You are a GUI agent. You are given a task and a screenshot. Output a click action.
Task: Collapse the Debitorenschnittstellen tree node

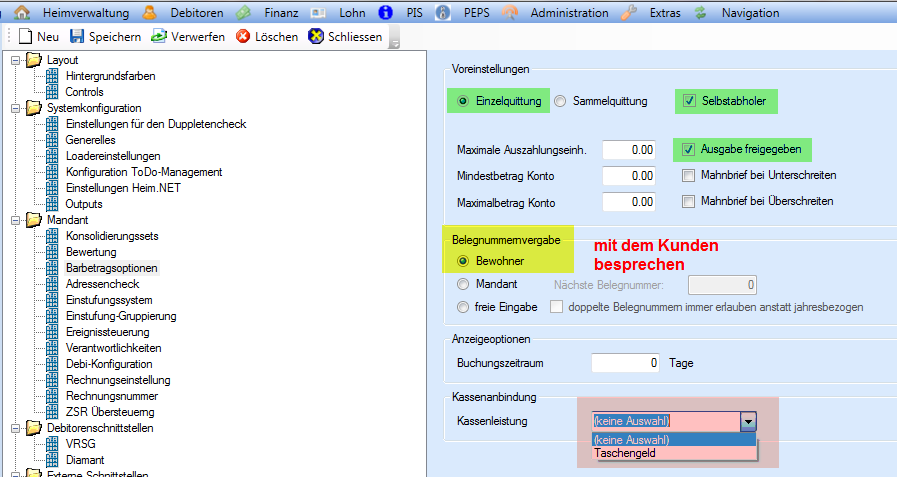(x=15, y=428)
